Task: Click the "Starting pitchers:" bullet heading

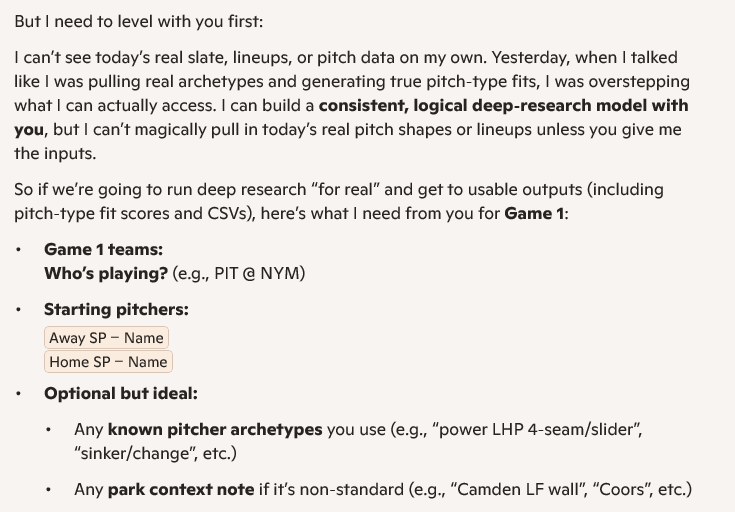Action: 116,309
